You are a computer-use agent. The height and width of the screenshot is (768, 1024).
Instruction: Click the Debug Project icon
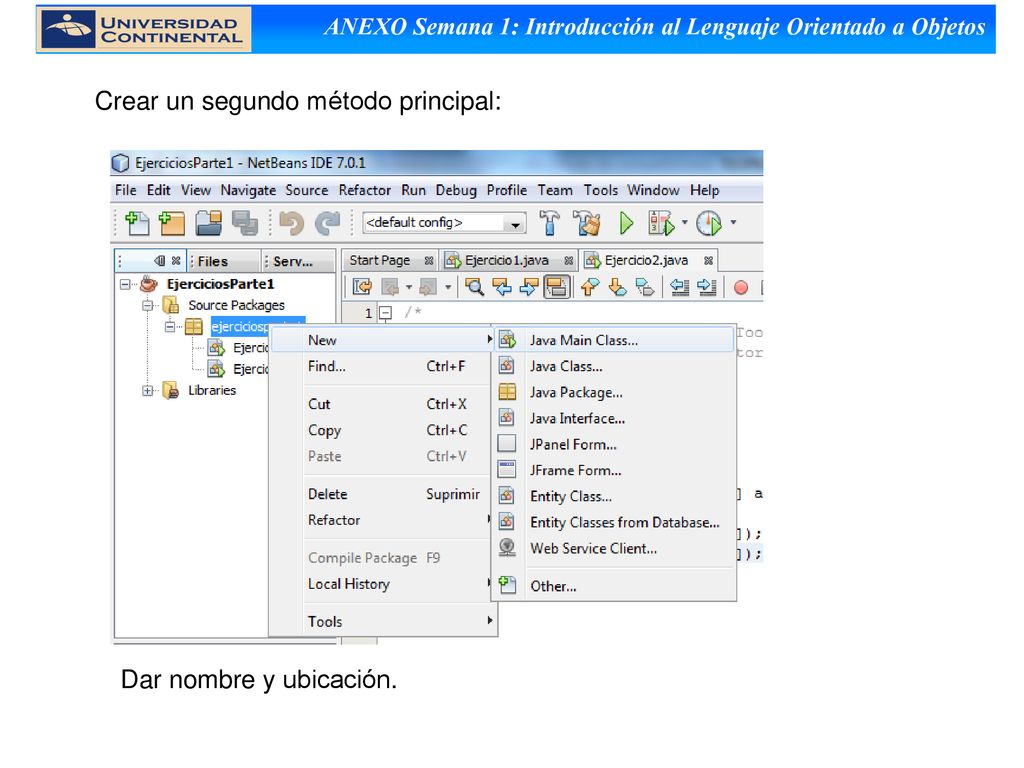click(x=660, y=223)
